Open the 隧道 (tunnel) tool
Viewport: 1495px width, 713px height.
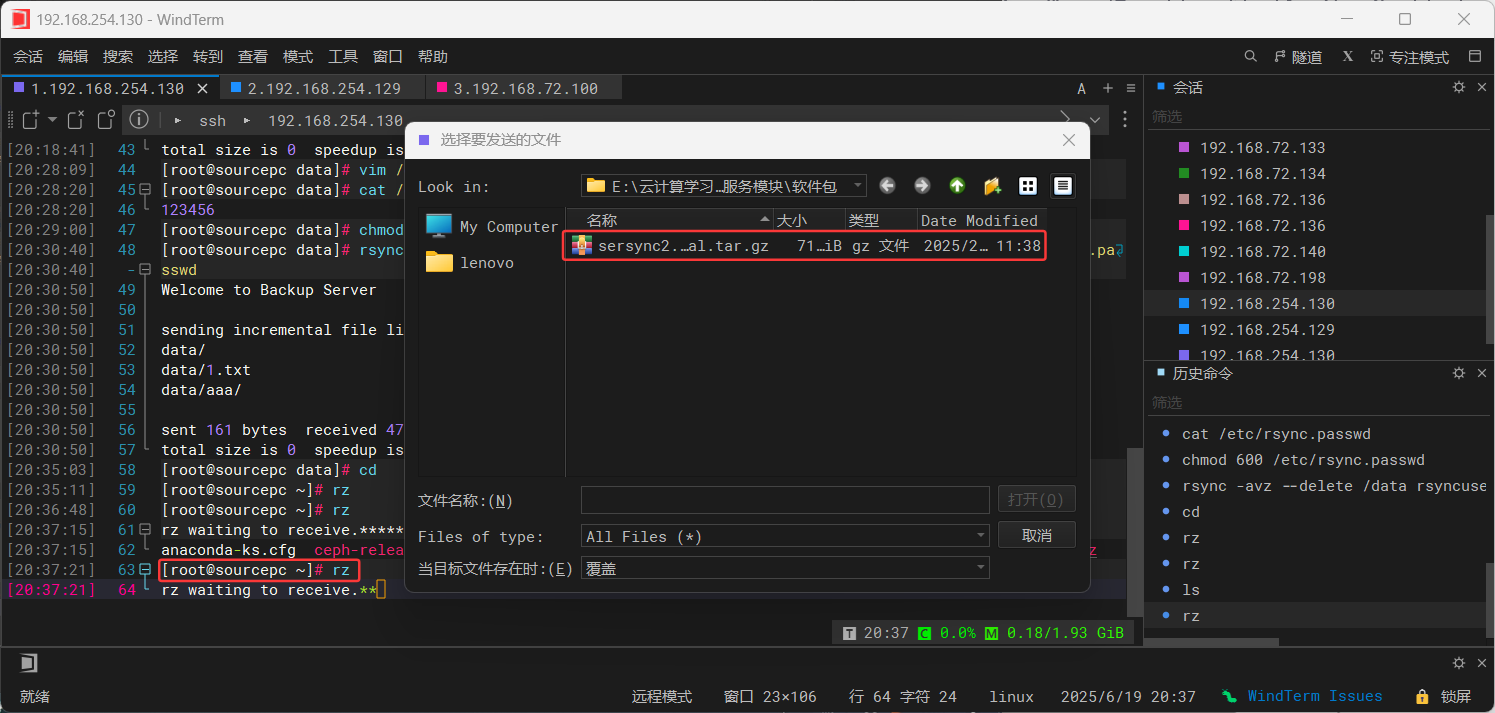click(x=1298, y=56)
